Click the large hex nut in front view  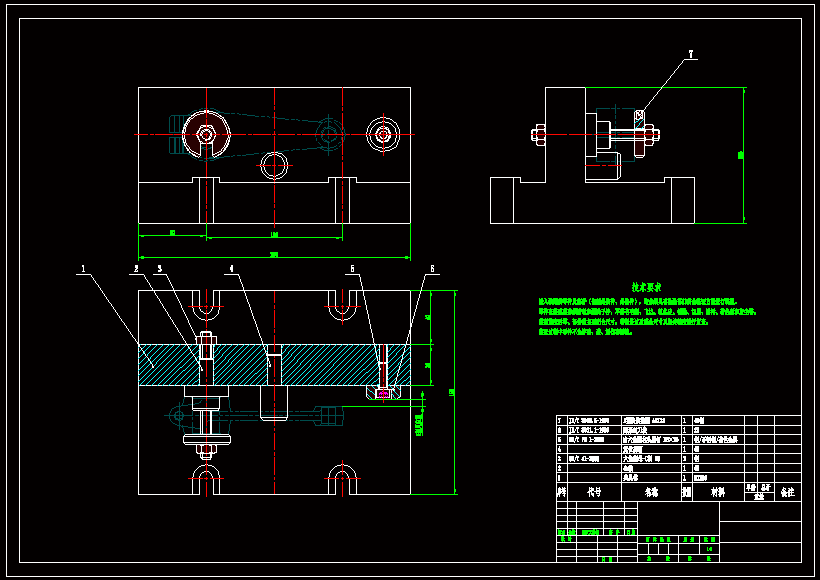pos(206,134)
